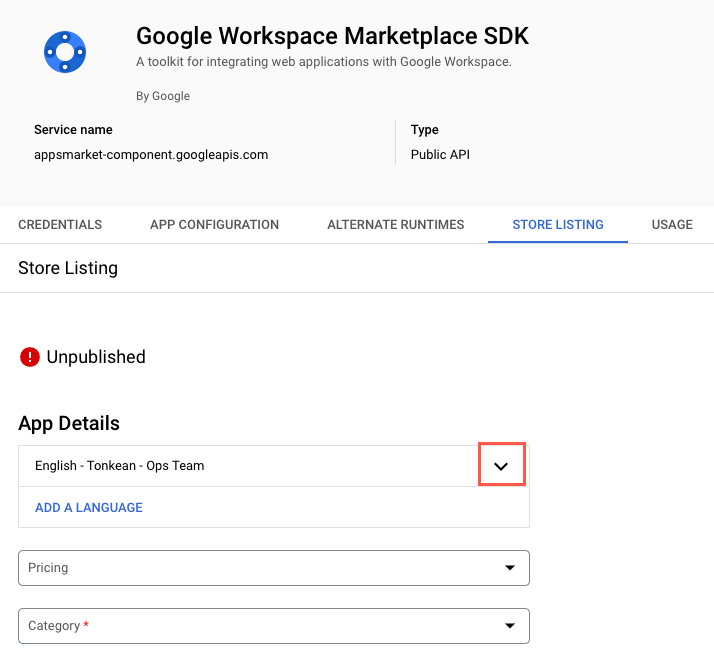
Task: Click the Google Workspace Marketplace SDK title
Action: (x=332, y=37)
